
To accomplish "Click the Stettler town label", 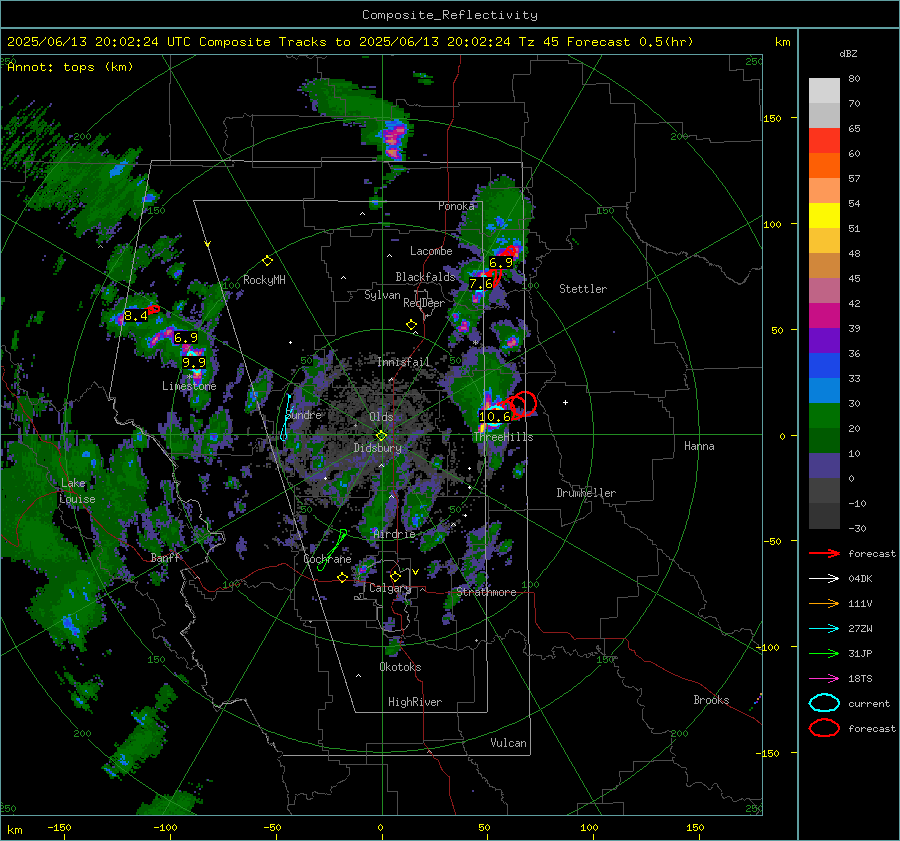I will point(583,289).
